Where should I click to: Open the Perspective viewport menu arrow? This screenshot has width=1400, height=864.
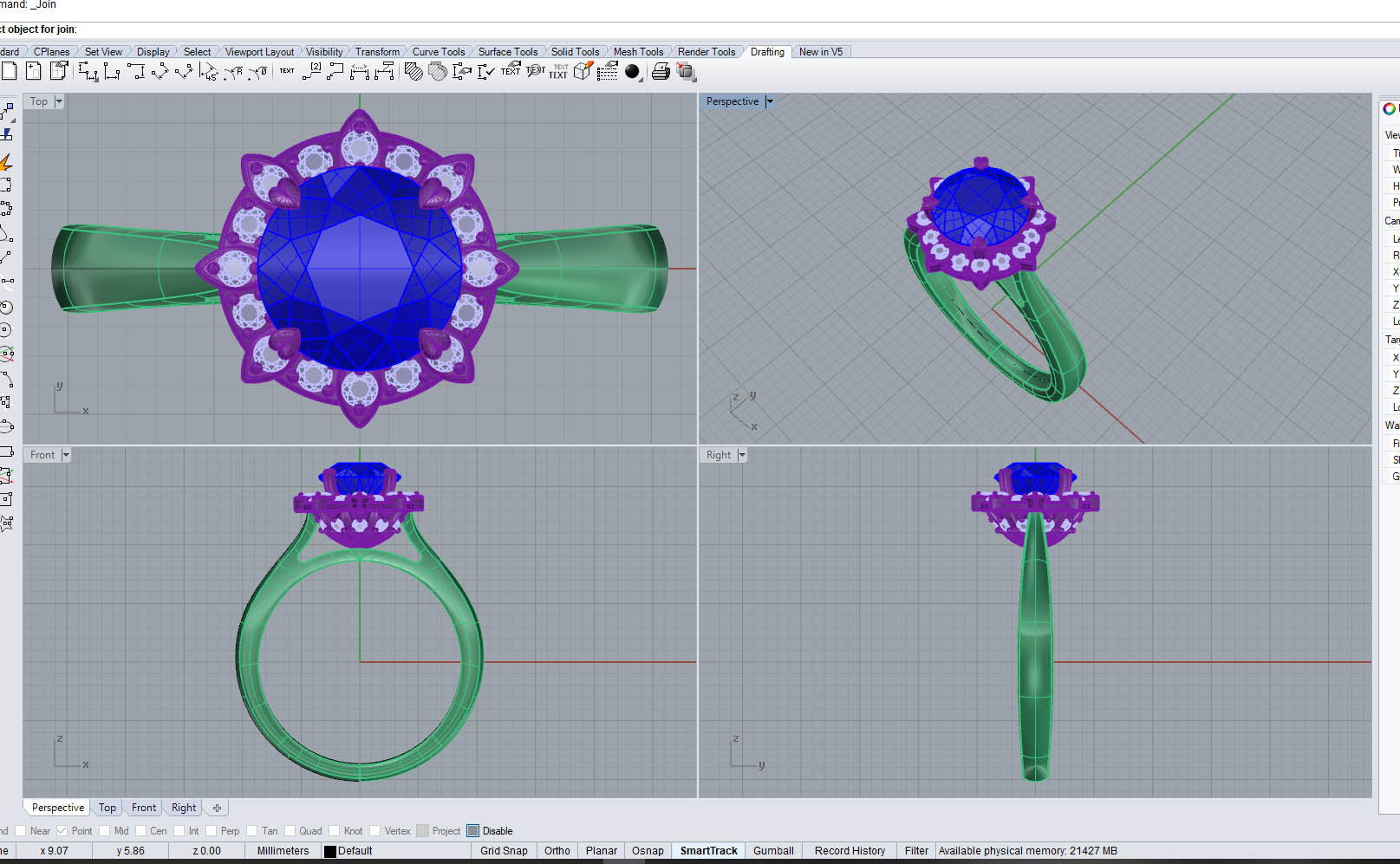coord(769,101)
